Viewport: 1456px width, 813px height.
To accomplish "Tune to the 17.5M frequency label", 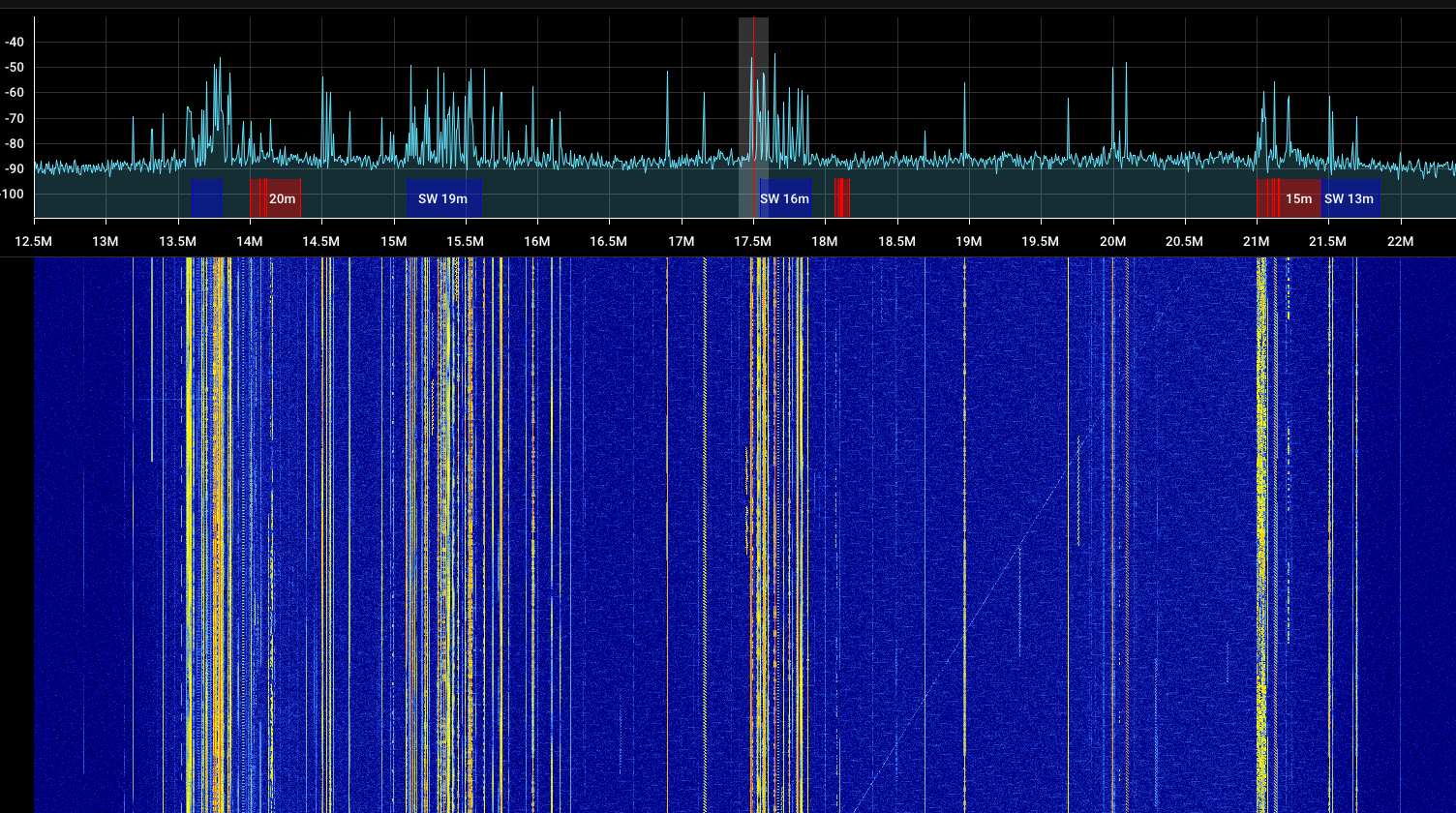I will [753, 241].
